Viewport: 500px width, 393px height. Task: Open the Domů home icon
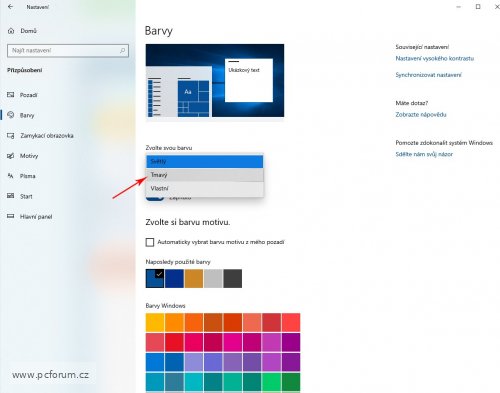pyautogui.click(x=11, y=31)
